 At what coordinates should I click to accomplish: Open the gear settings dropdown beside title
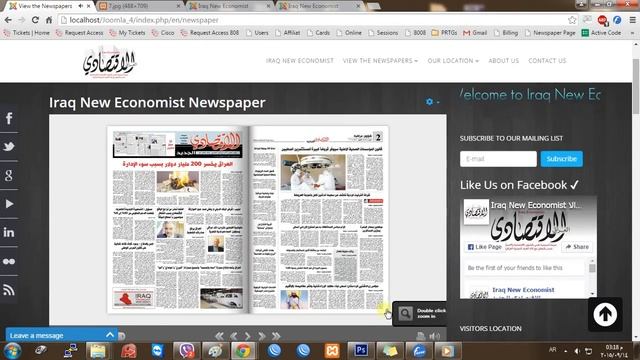[x=432, y=102]
